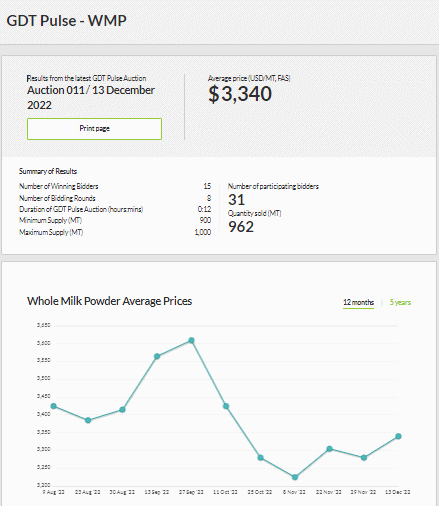Click 'Number of Bidding Rounds' row label
This screenshot has width=439, height=506.
coord(57,198)
